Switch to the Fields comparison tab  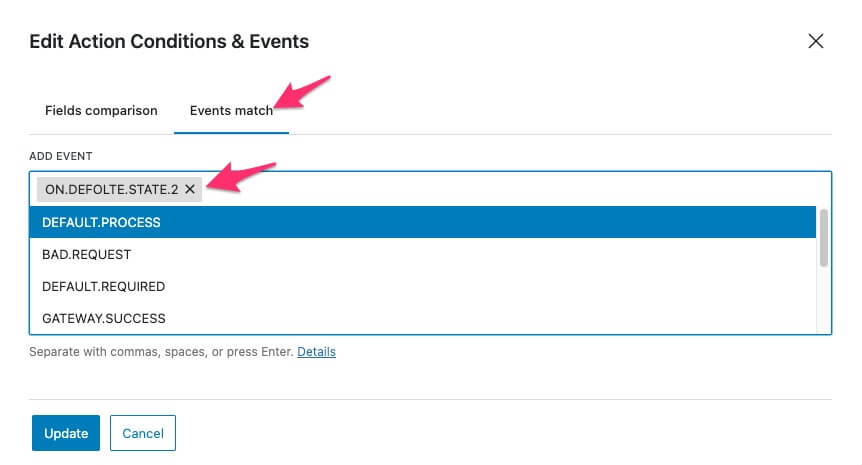(x=101, y=111)
